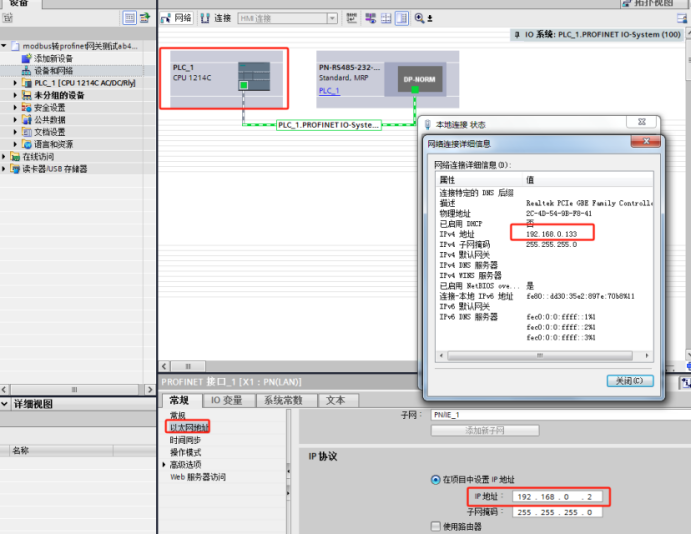Click the 添加新子网 button
The width and height of the screenshot is (692, 535).
(485, 430)
